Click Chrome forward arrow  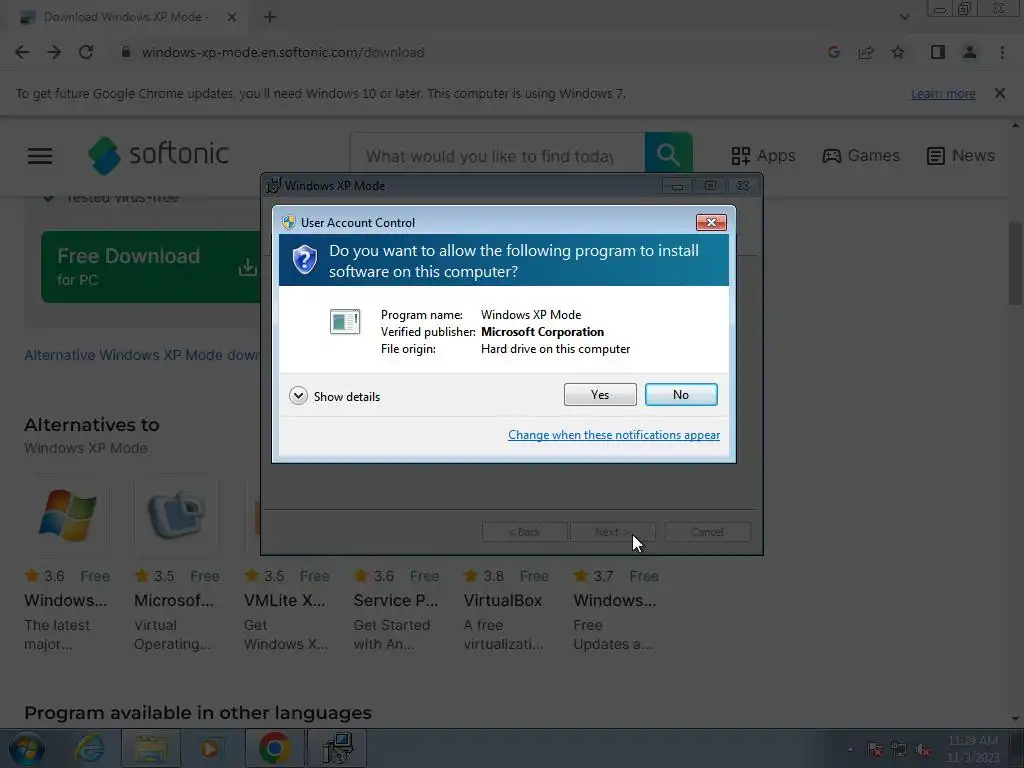coord(54,52)
